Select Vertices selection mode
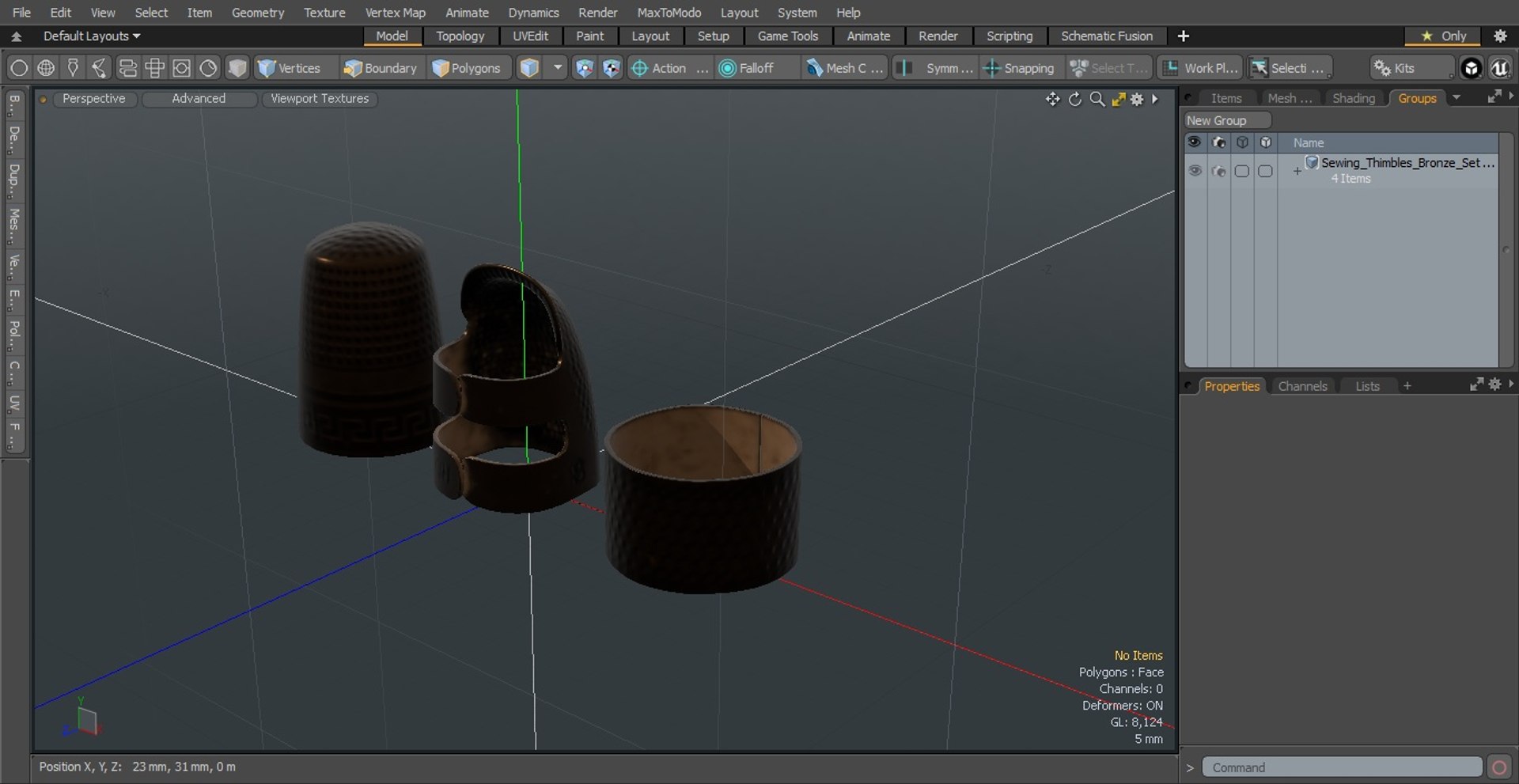1519x784 pixels. point(290,68)
